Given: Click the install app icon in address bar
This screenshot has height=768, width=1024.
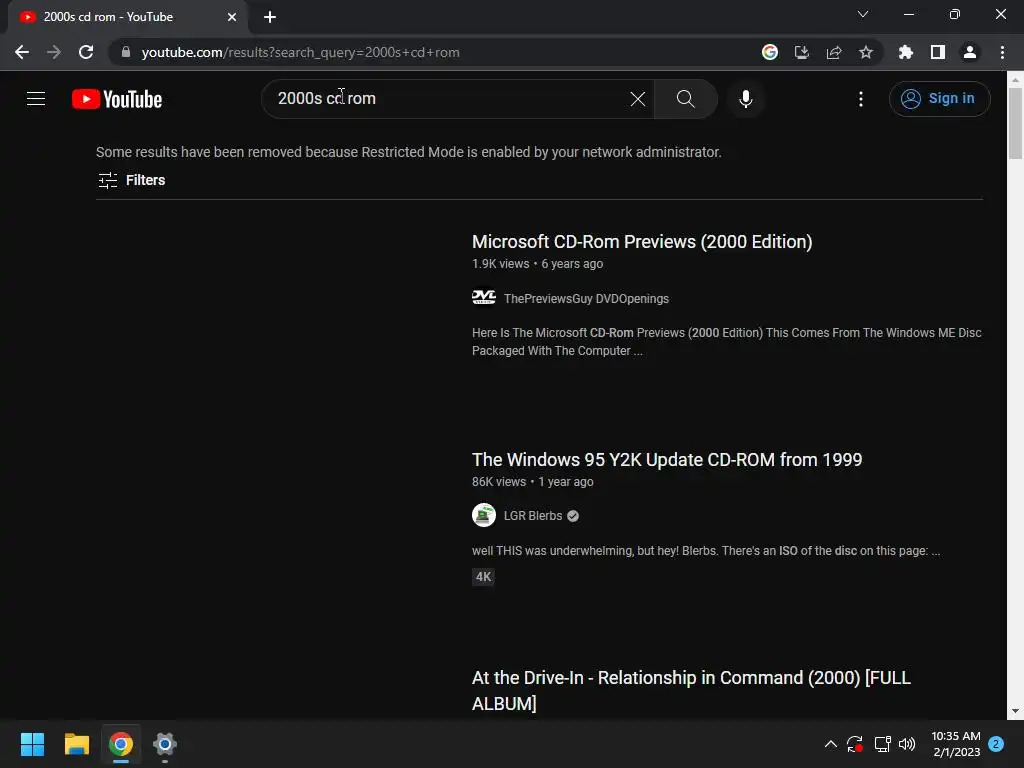Looking at the screenshot, I should [x=801, y=52].
